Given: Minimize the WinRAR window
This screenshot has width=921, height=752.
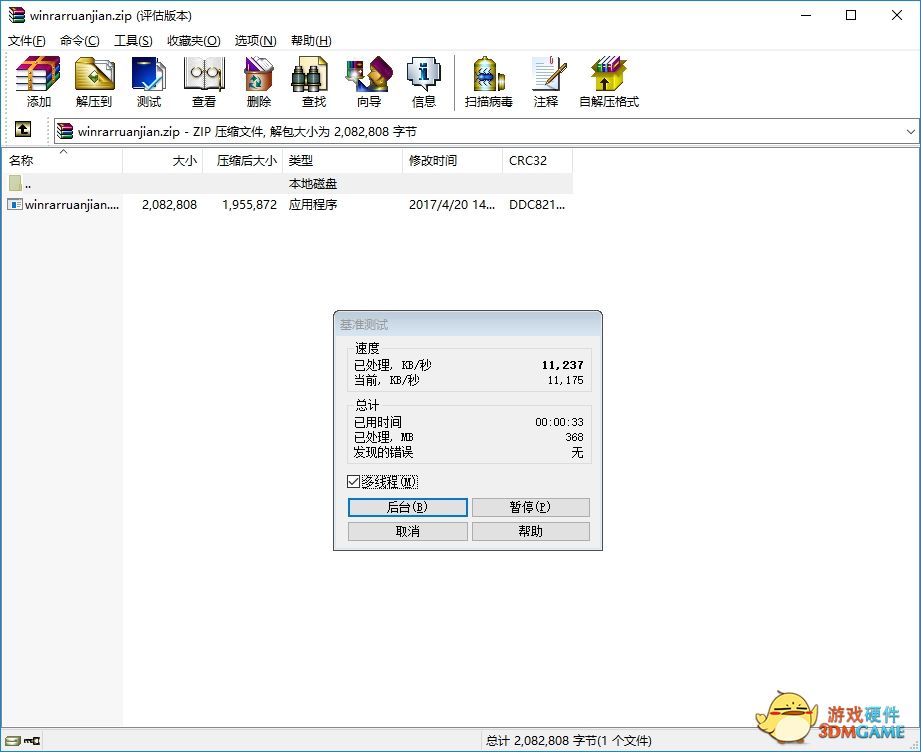Looking at the screenshot, I should coord(806,15).
